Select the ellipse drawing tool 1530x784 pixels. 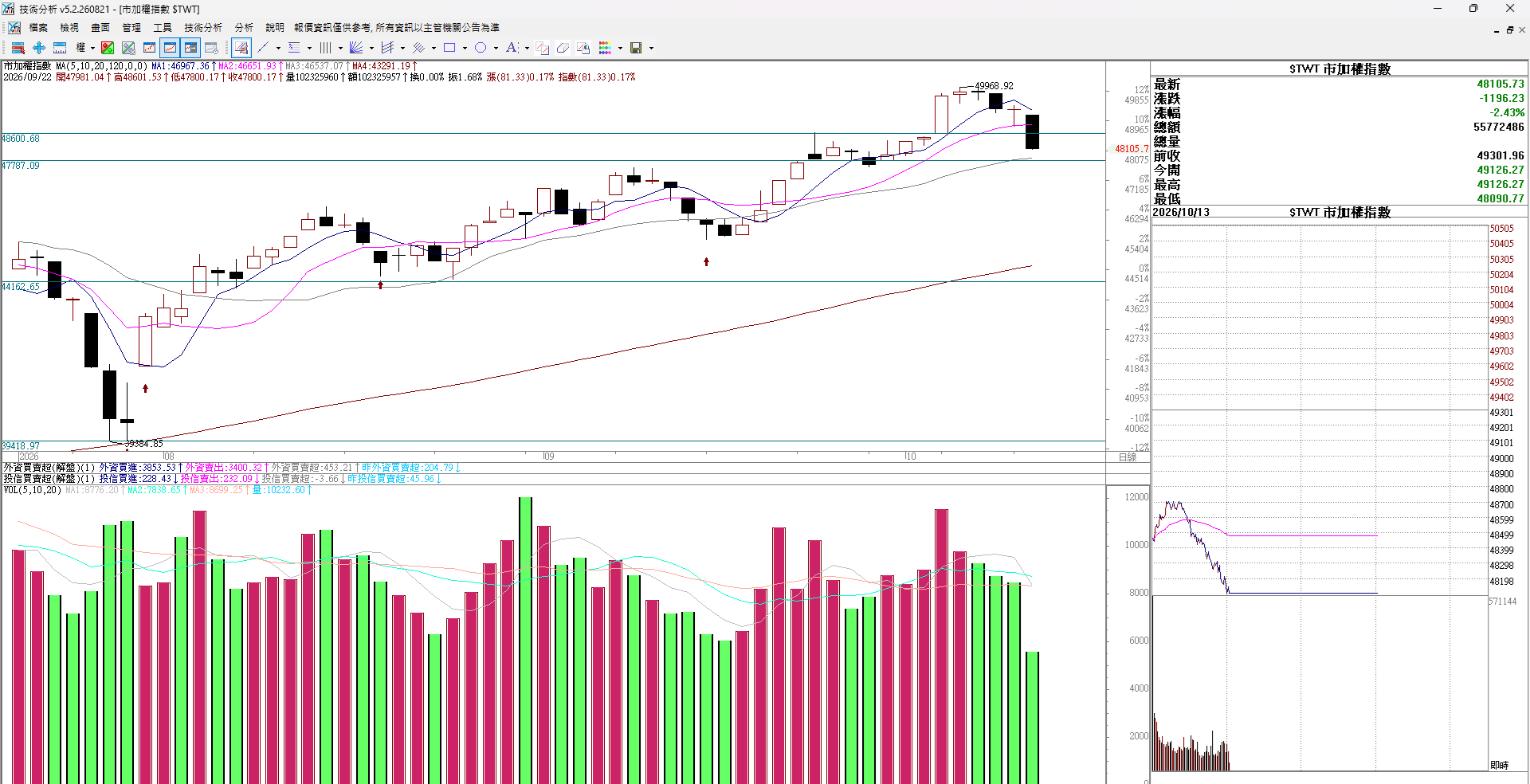[481, 48]
